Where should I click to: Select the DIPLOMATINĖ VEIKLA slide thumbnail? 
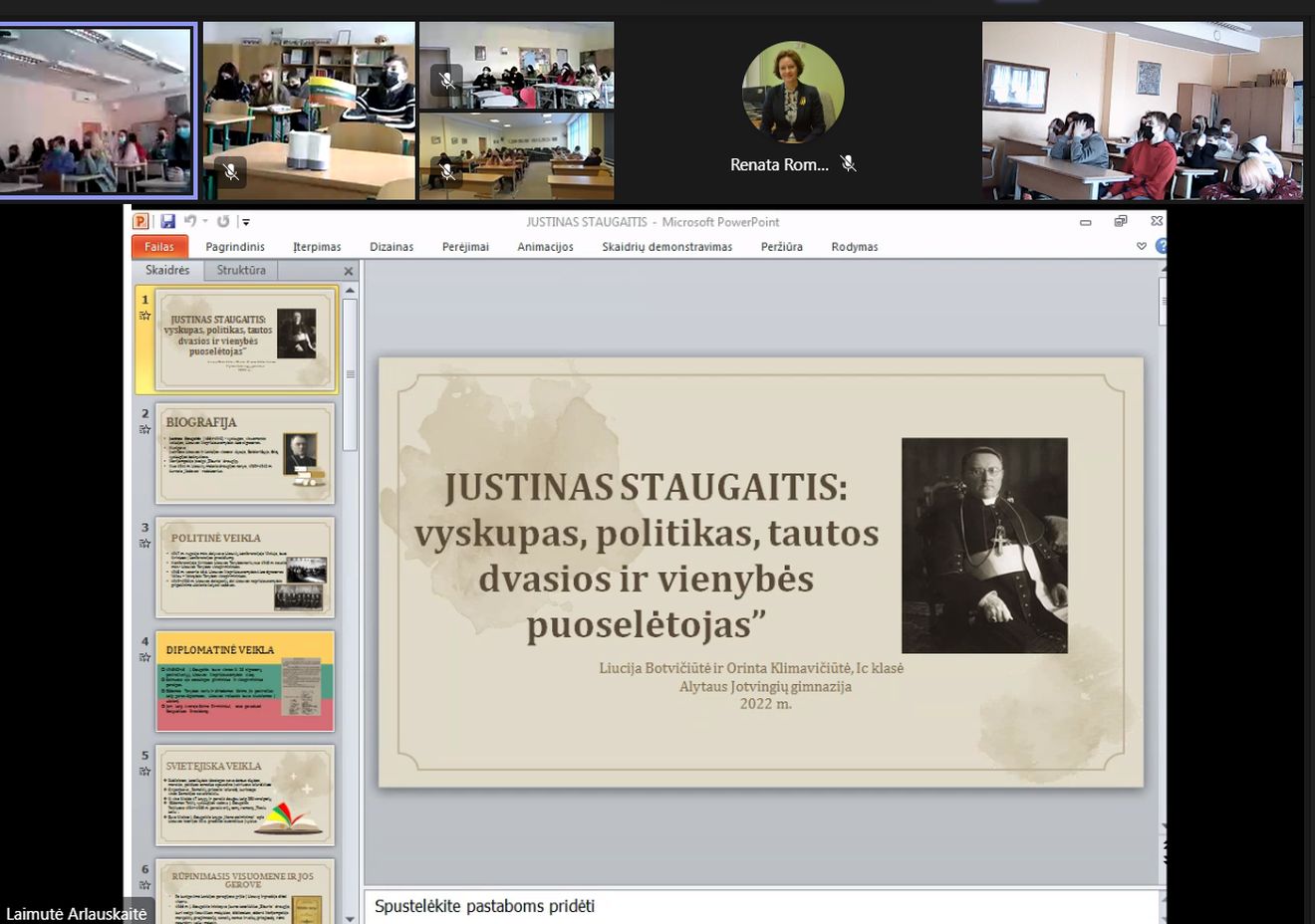coord(245,681)
